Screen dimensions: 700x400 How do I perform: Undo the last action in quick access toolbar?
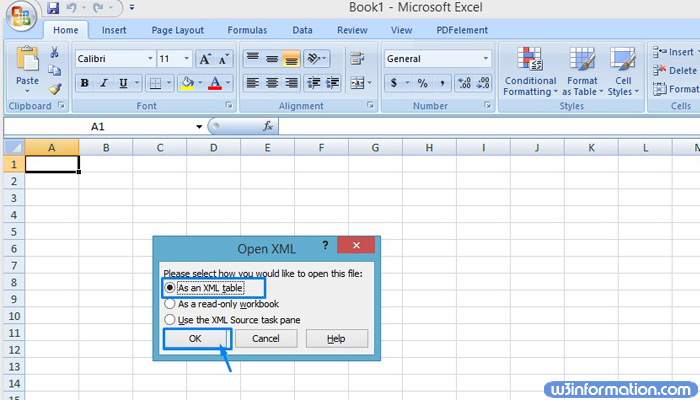pos(71,8)
